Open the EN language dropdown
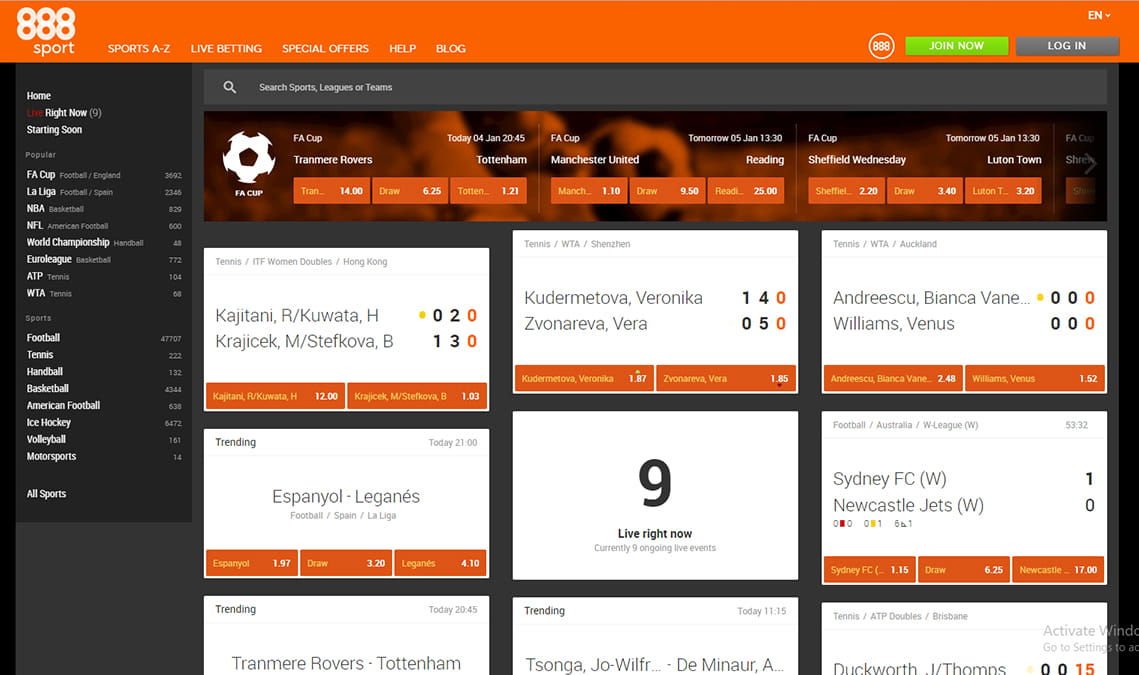This screenshot has height=675, width=1139. (x=1098, y=15)
